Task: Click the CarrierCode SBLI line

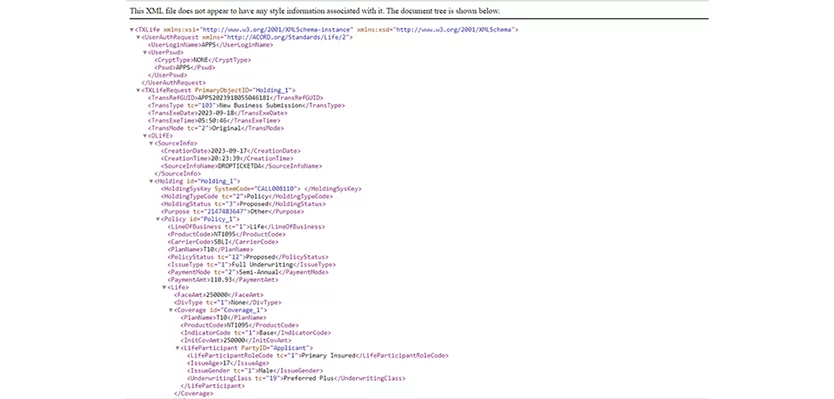Action: [223, 242]
